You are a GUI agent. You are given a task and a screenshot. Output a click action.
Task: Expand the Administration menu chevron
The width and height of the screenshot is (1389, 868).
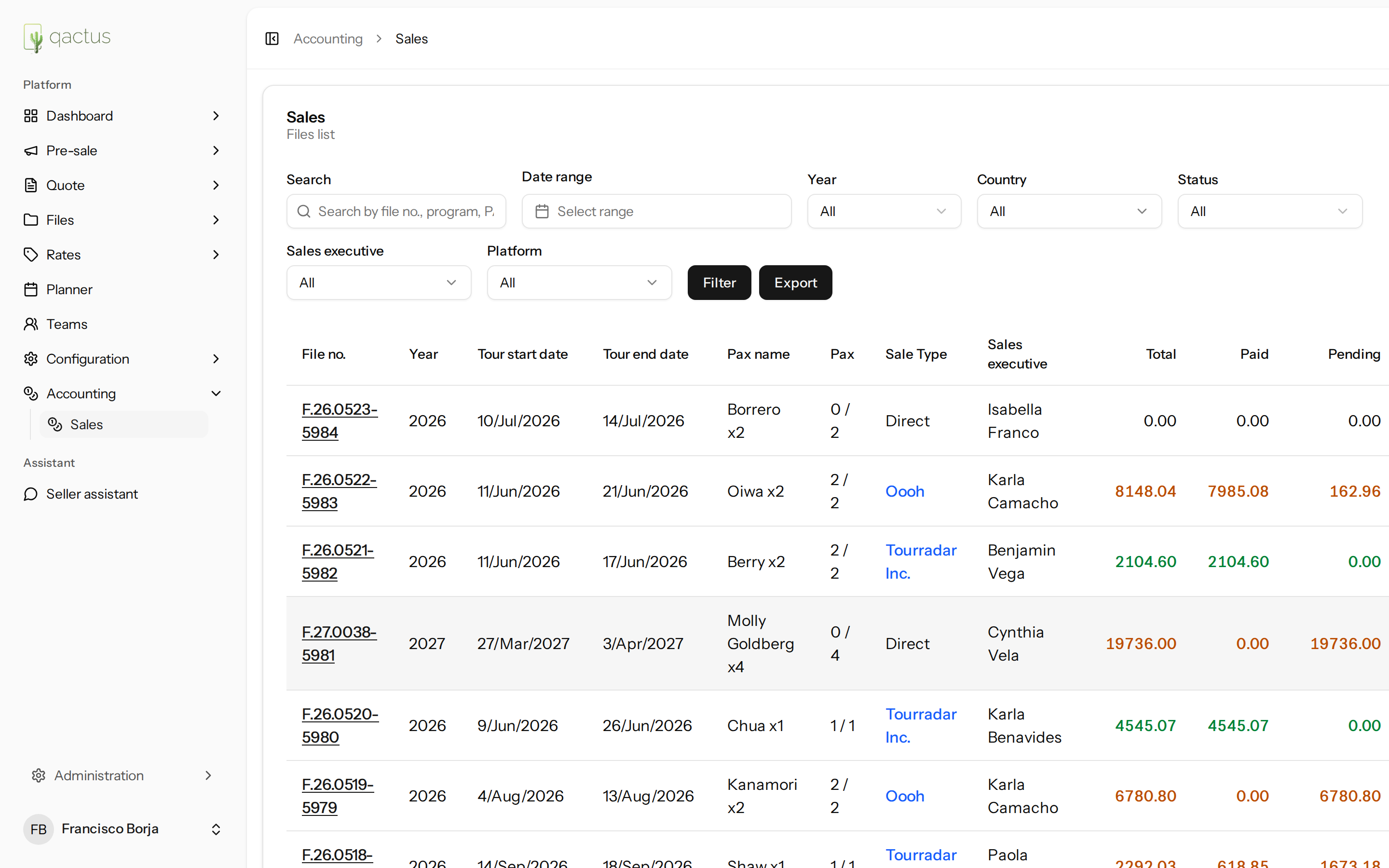208,775
